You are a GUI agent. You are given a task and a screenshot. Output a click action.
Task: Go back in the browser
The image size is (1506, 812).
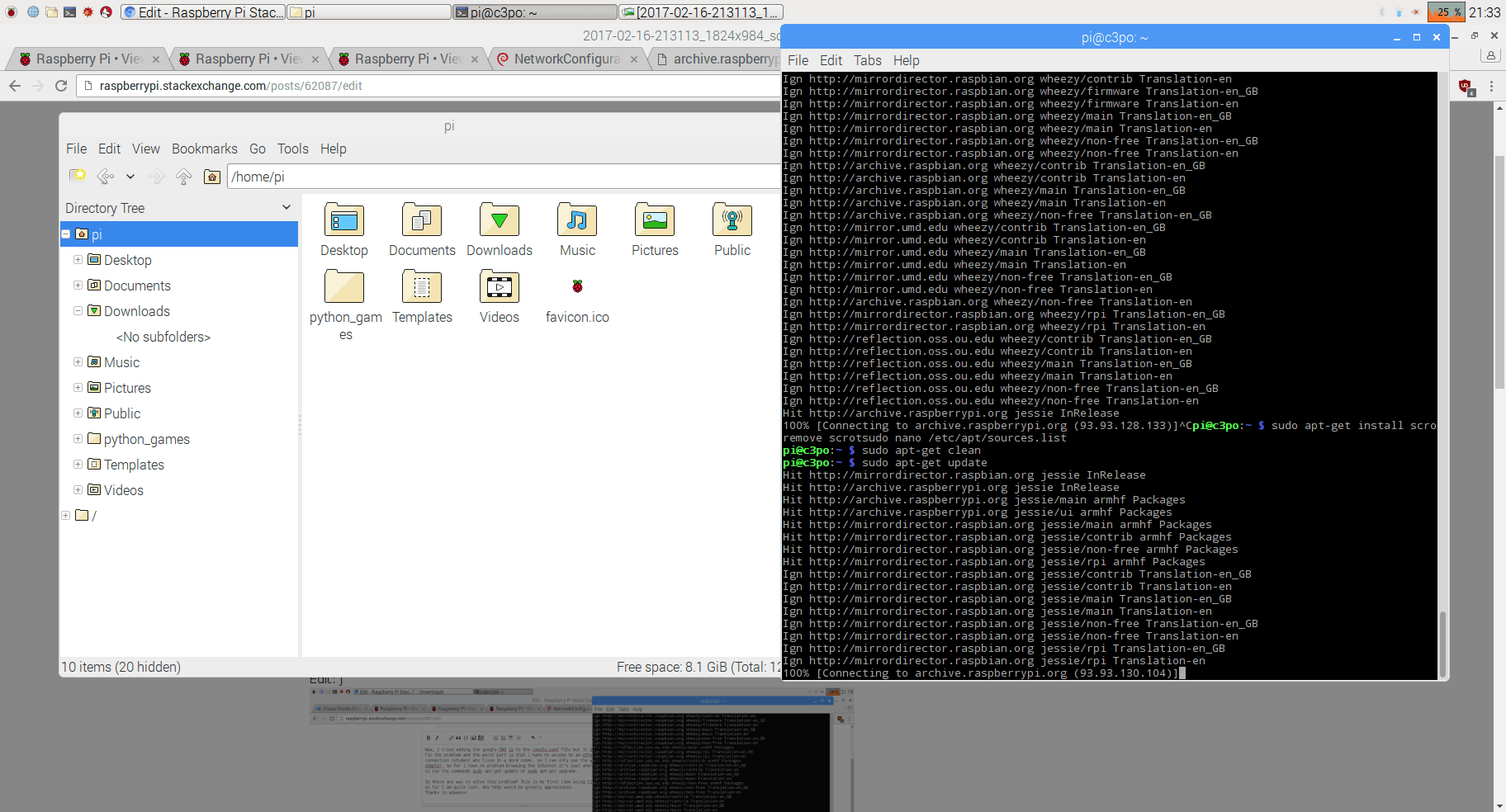15,86
